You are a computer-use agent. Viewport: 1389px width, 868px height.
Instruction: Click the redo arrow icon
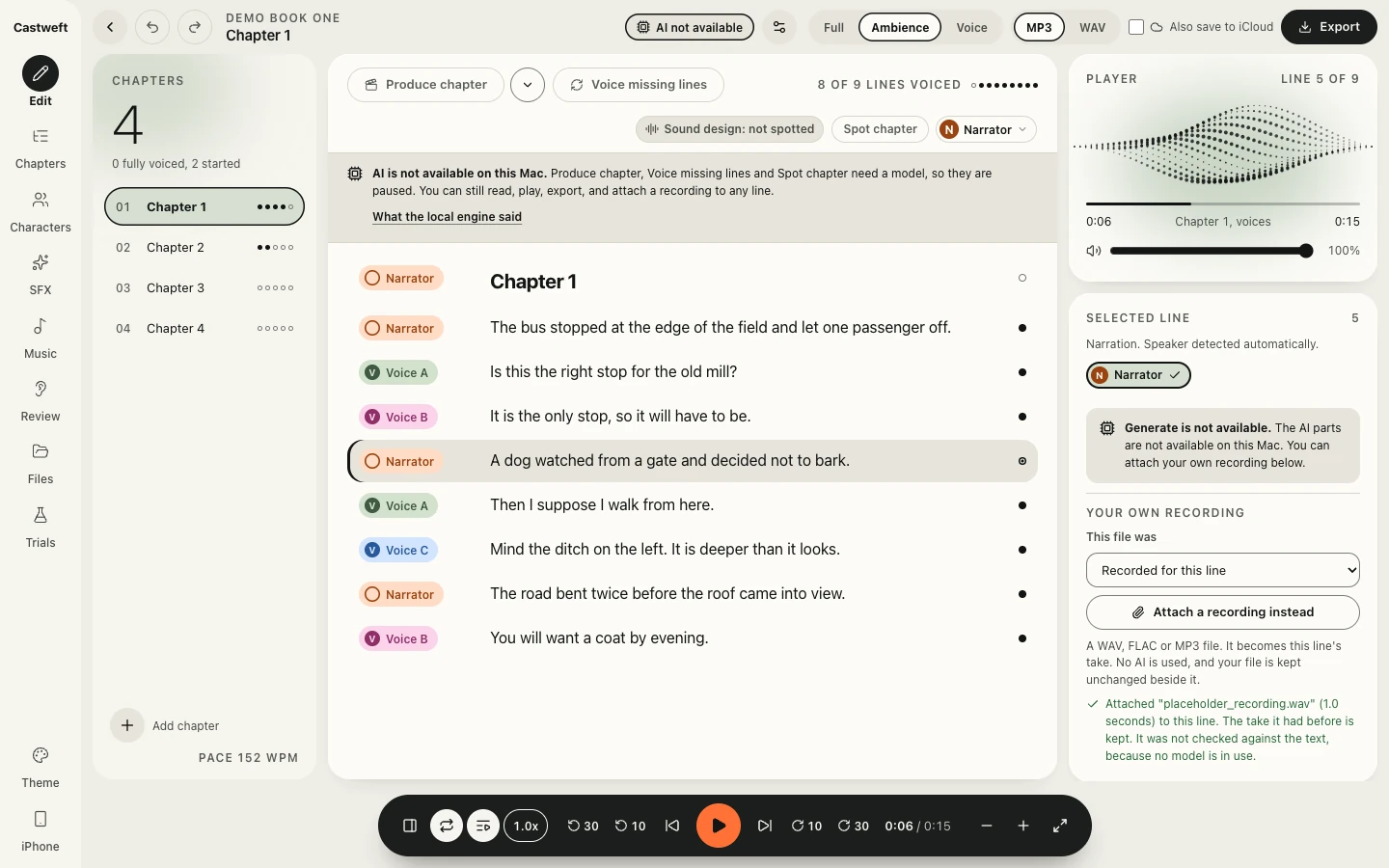[195, 27]
